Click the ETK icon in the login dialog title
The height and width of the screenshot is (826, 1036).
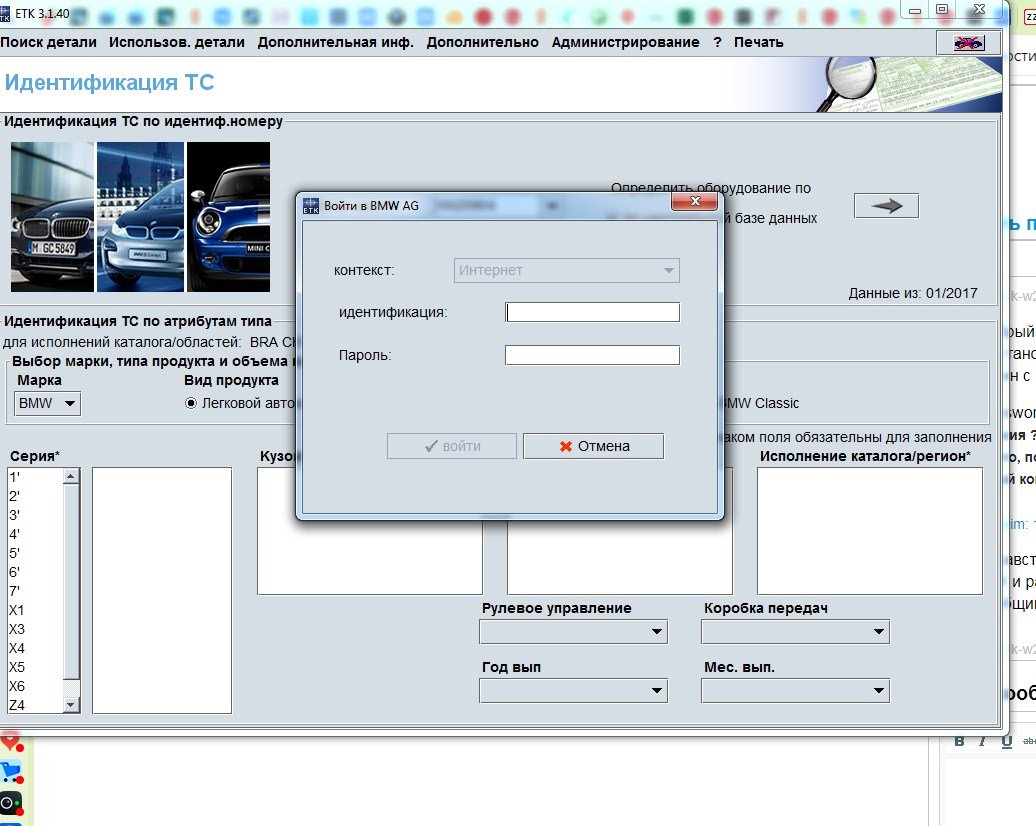click(311, 206)
